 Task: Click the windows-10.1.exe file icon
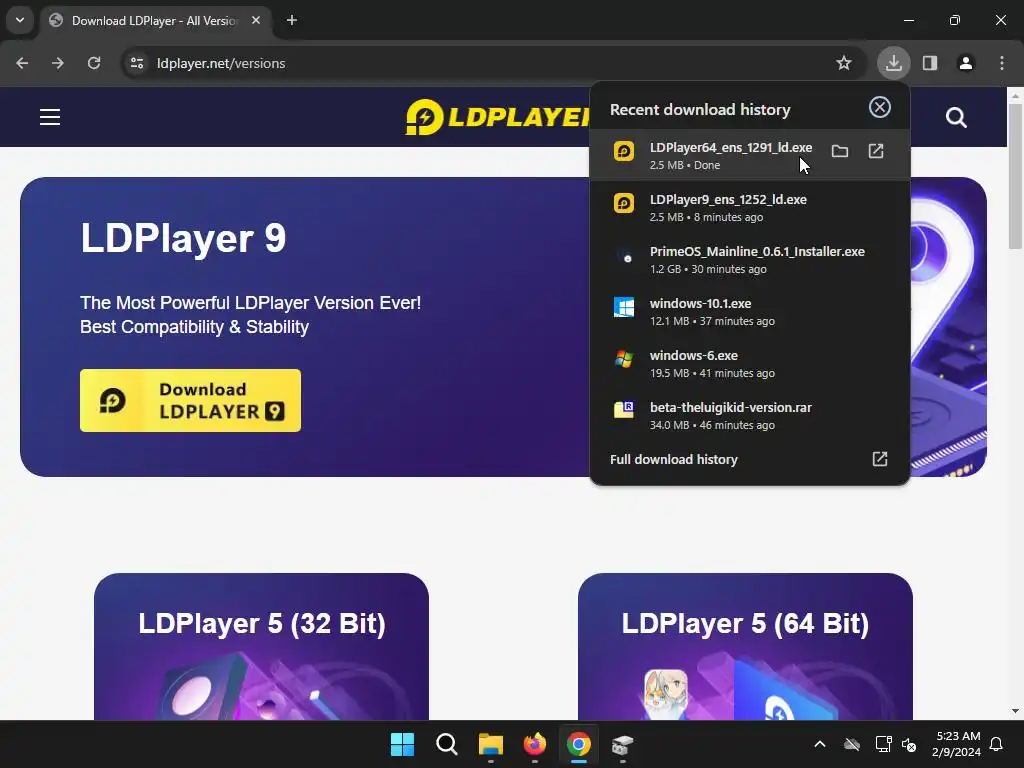(624, 307)
